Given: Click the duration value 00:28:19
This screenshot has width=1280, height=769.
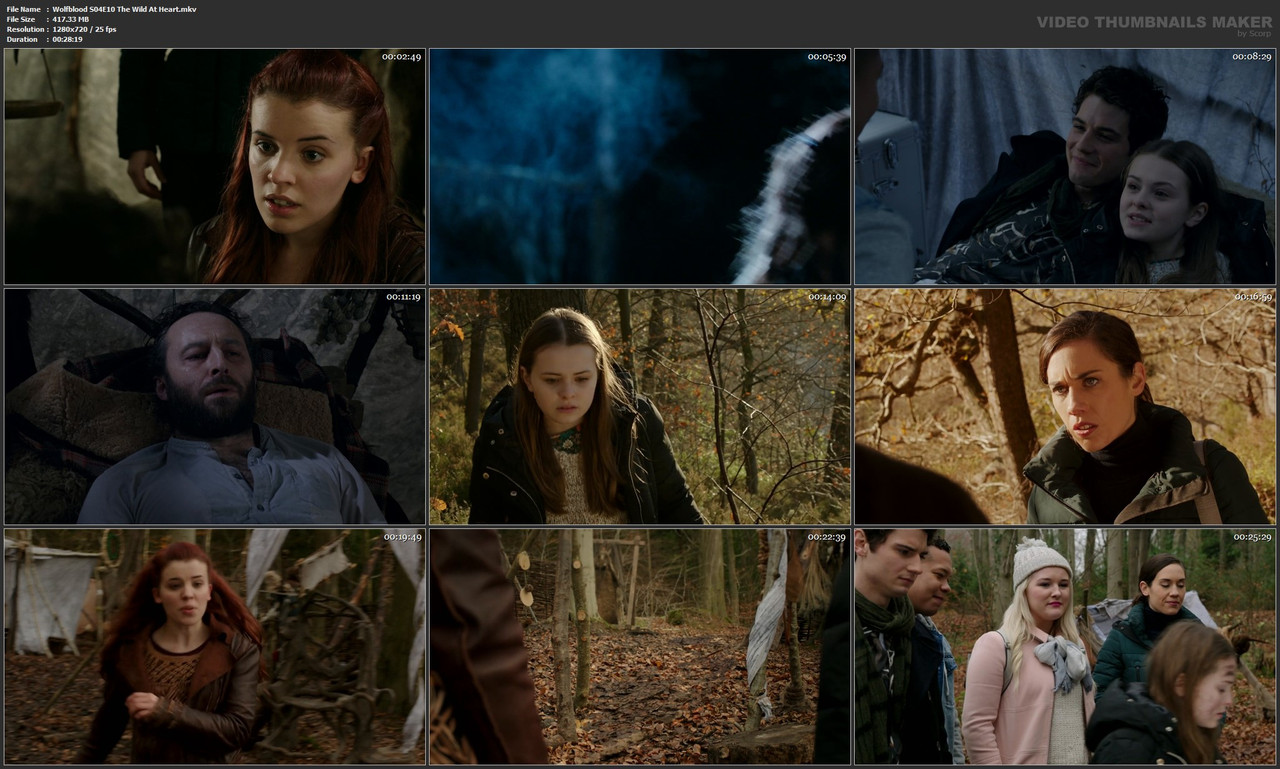Looking at the screenshot, I should [68, 39].
